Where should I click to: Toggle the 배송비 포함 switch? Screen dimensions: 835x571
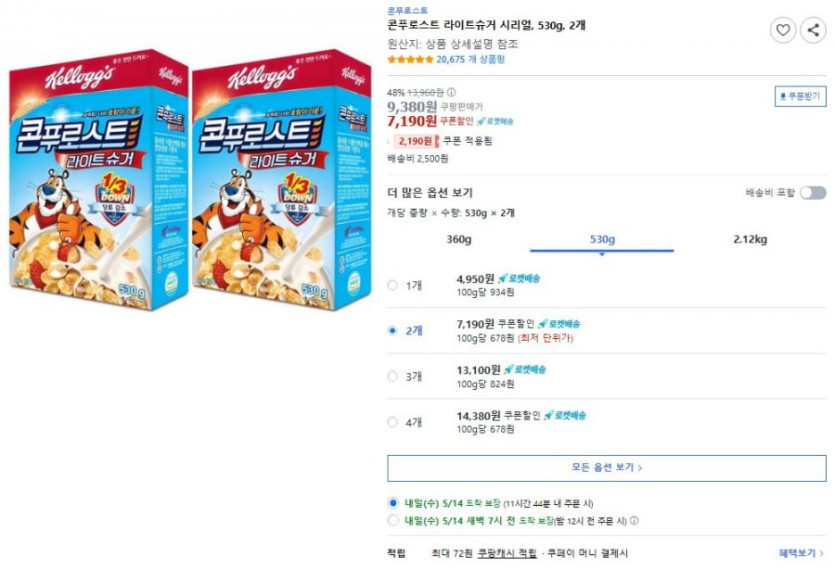[812, 193]
